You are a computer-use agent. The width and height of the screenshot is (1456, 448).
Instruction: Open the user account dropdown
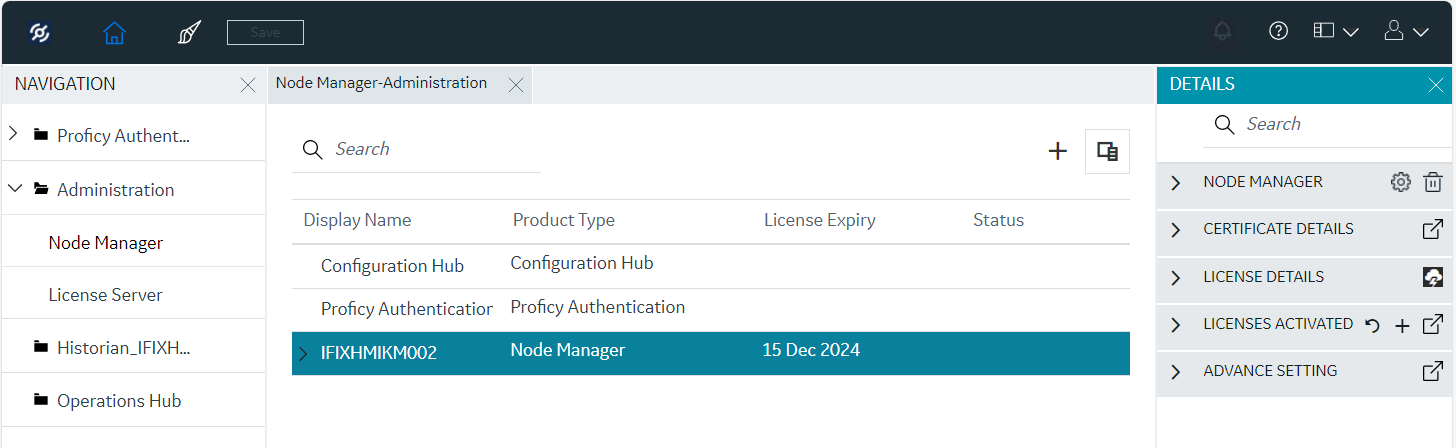click(1406, 32)
